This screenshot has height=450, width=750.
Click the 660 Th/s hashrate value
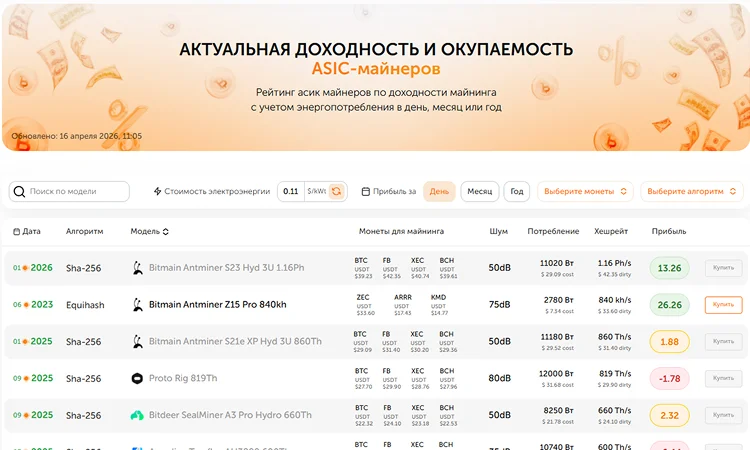tap(615, 411)
